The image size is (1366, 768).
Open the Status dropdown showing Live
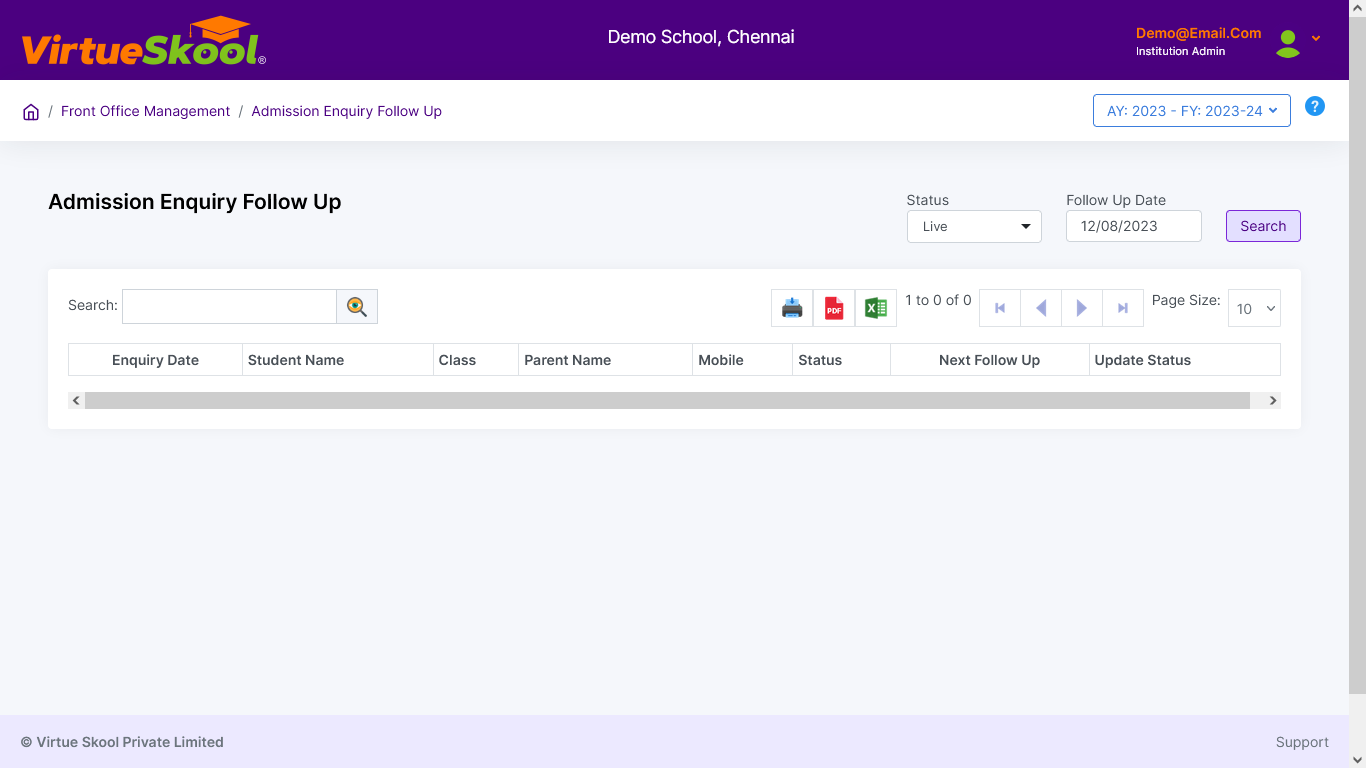pyautogui.click(x=974, y=226)
